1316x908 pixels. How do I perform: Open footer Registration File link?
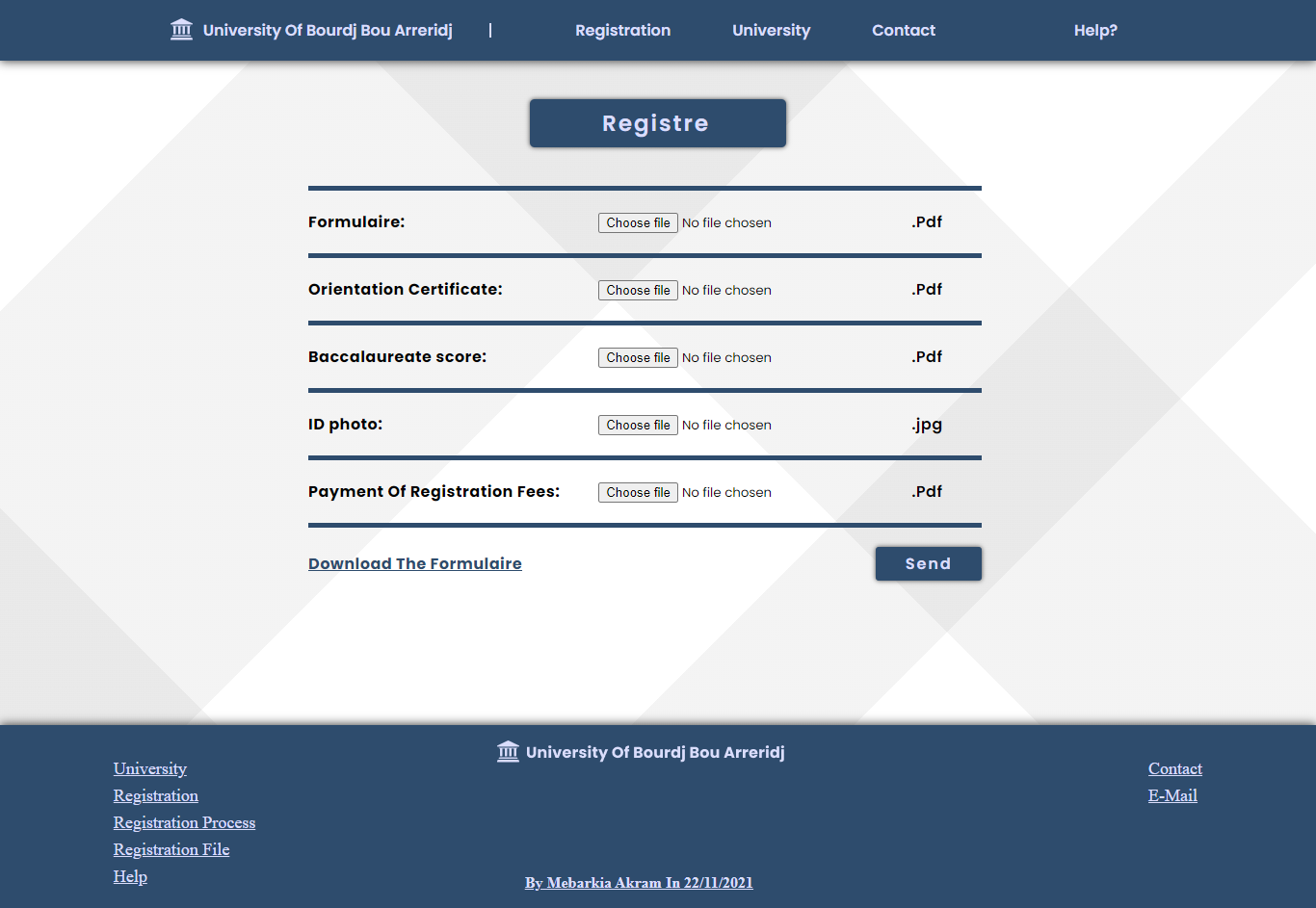171,849
